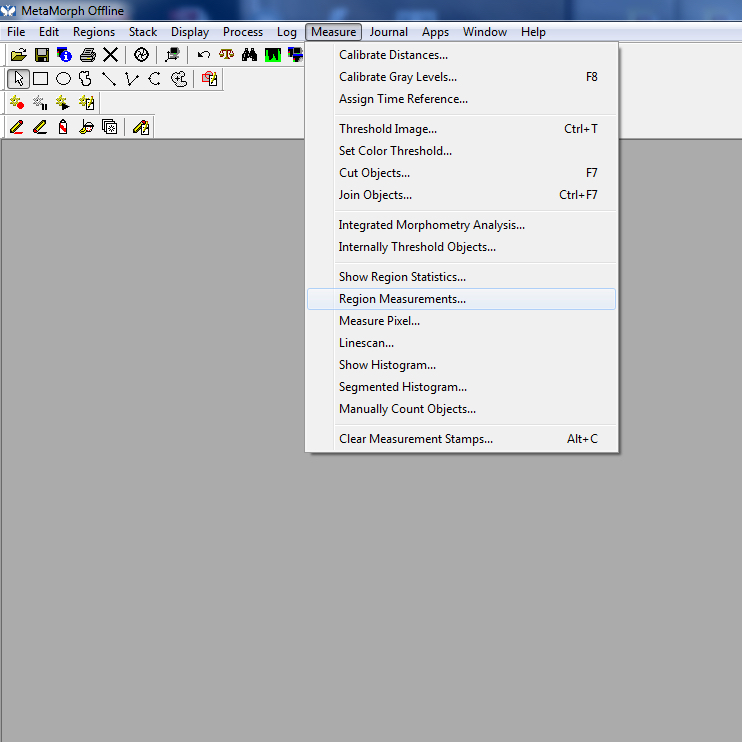Open the Stack menu
Image resolution: width=742 pixels, height=742 pixels.
coord(143,32)
